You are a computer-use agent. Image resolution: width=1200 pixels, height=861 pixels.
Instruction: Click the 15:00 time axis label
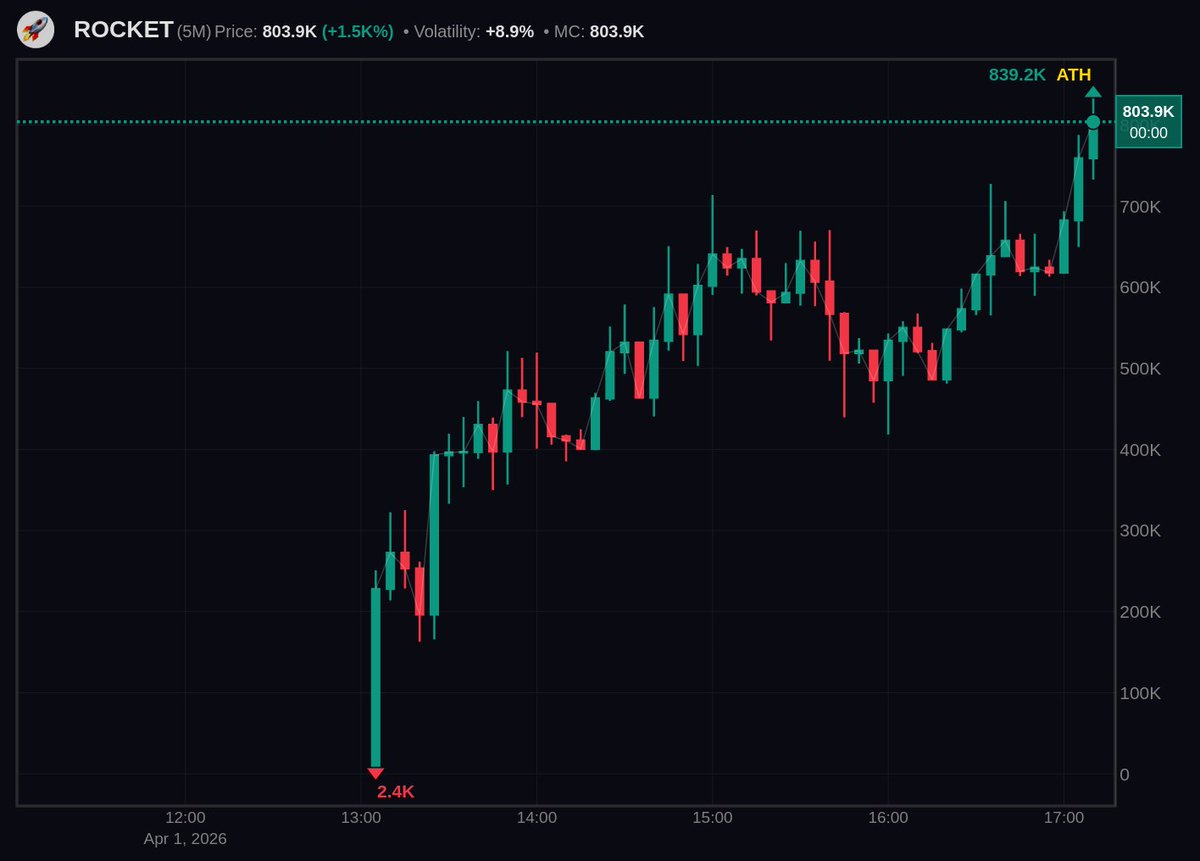712,818
